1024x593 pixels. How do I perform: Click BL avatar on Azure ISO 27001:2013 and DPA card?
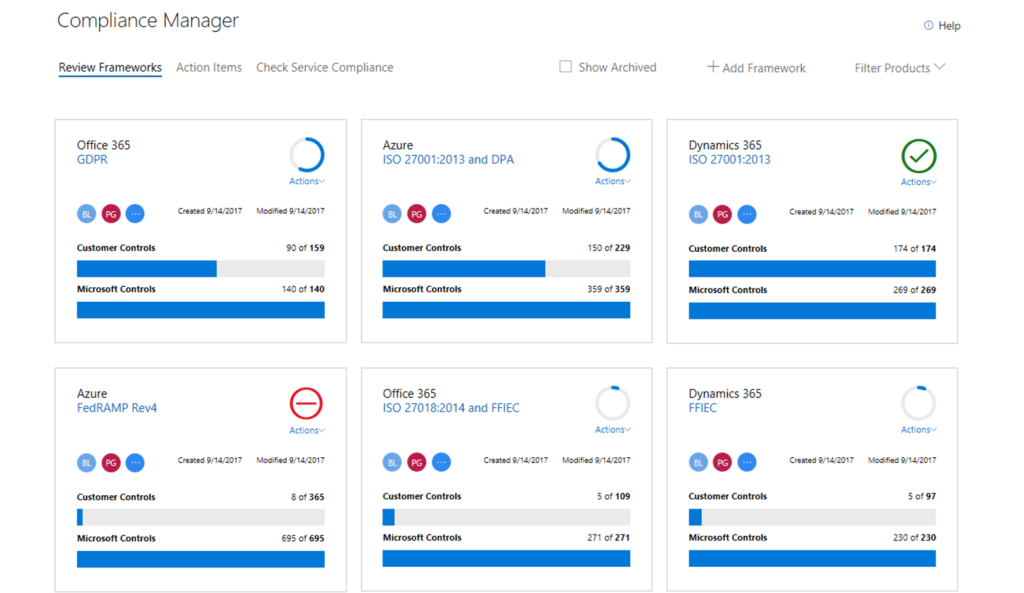click(x=392, y=214)
